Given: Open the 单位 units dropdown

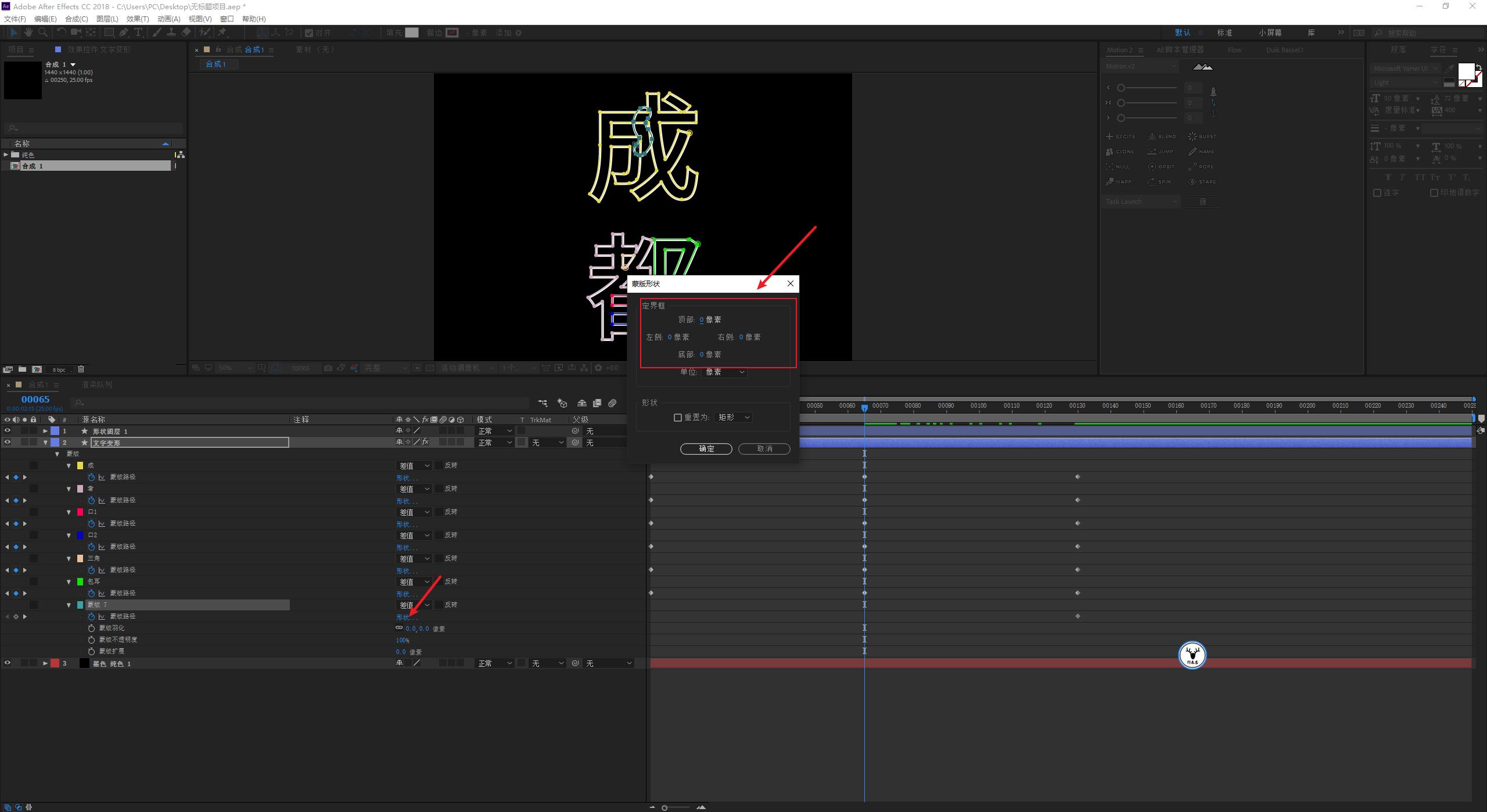Looking at the screenshot, I should click(724, 372).
